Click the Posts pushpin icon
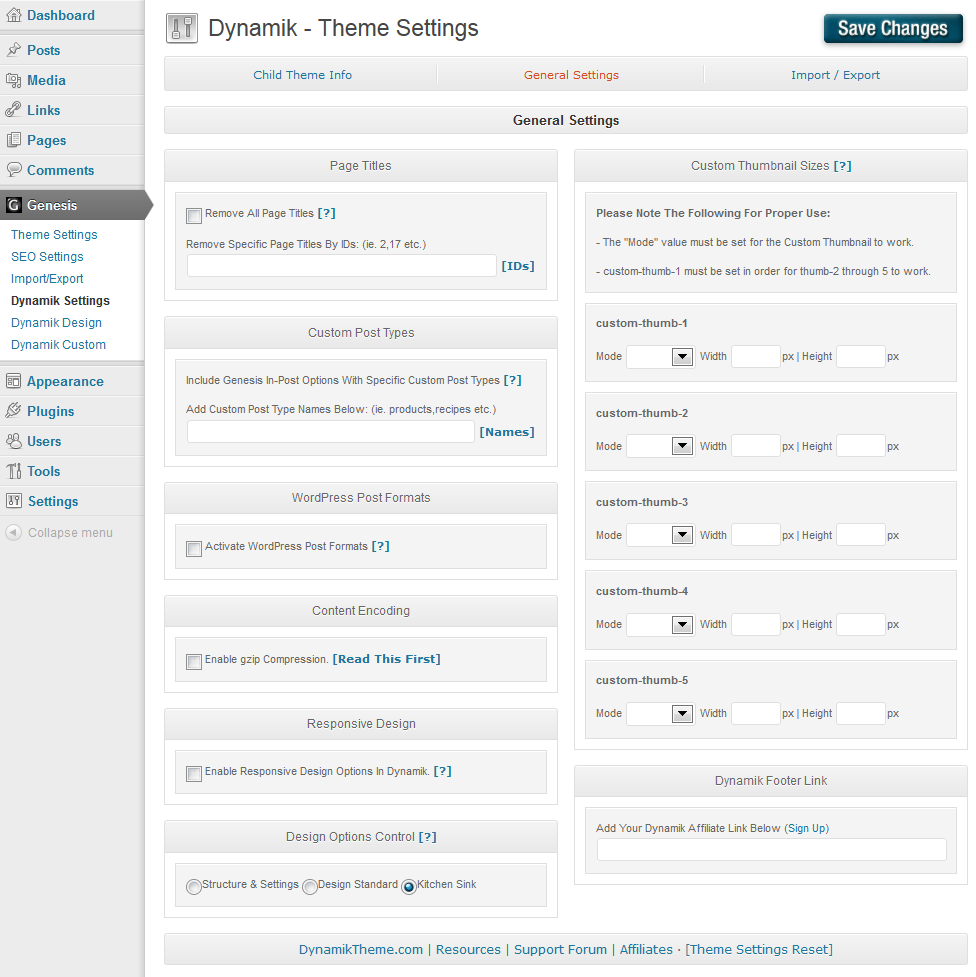This screenshot has height=977, width=976. [14, 50]
